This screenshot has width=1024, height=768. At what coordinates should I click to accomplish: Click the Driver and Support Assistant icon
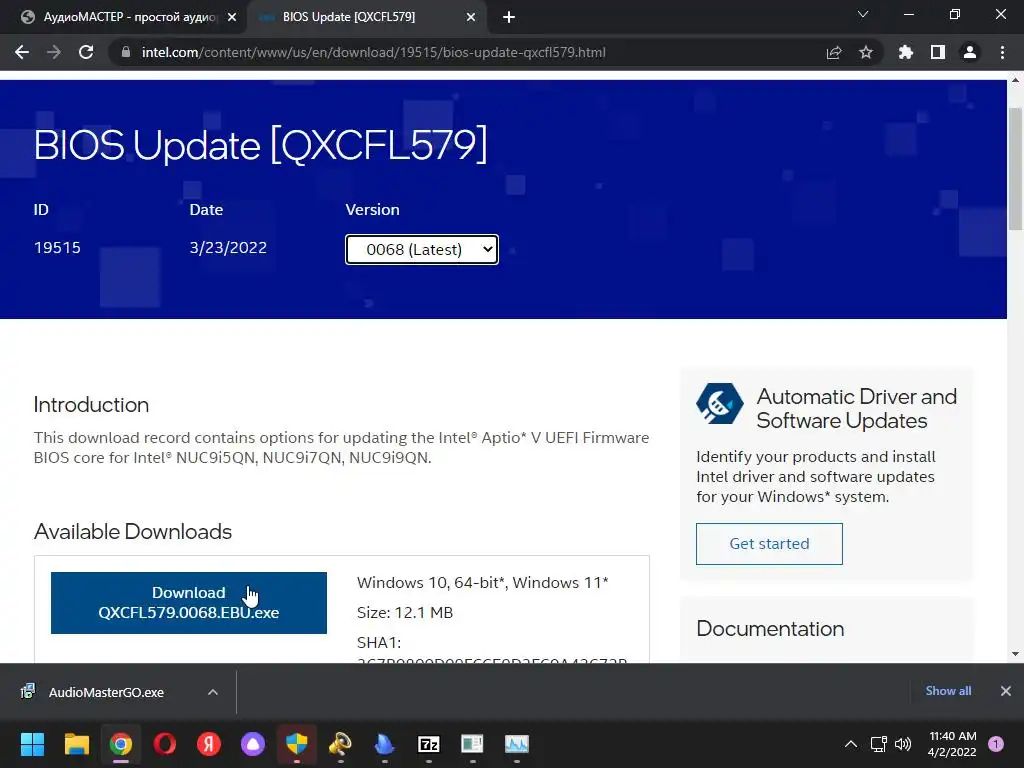pos(720,404)
